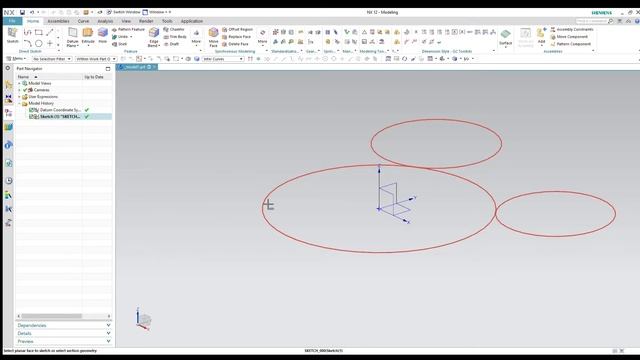Launch the Extrude command
This screenshot has width=640, height=360.
coord(88,36)
